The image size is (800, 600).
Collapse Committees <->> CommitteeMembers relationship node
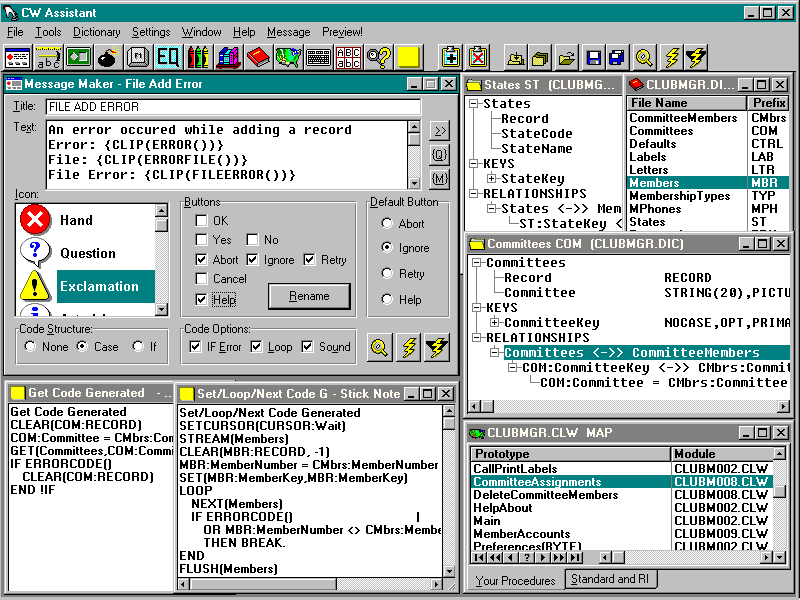pyautogui.click(x=494, y=352)
